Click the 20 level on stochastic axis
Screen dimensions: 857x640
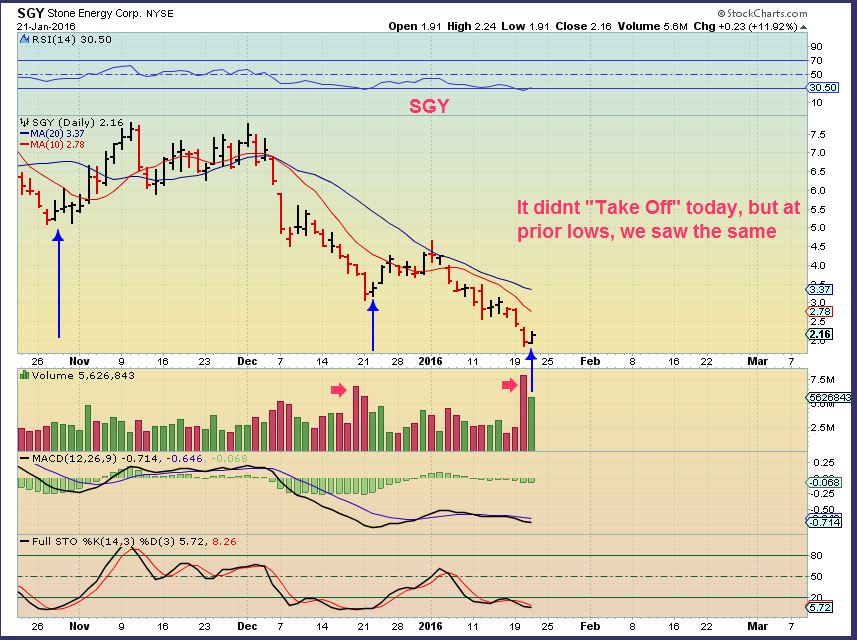point(817,597)
